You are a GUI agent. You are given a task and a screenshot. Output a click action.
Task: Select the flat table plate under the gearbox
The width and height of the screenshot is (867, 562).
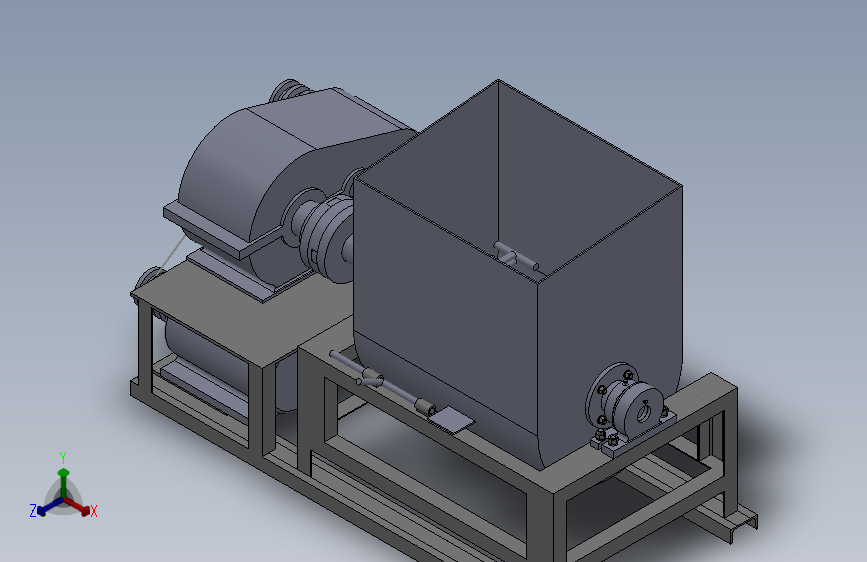(243, 315)
